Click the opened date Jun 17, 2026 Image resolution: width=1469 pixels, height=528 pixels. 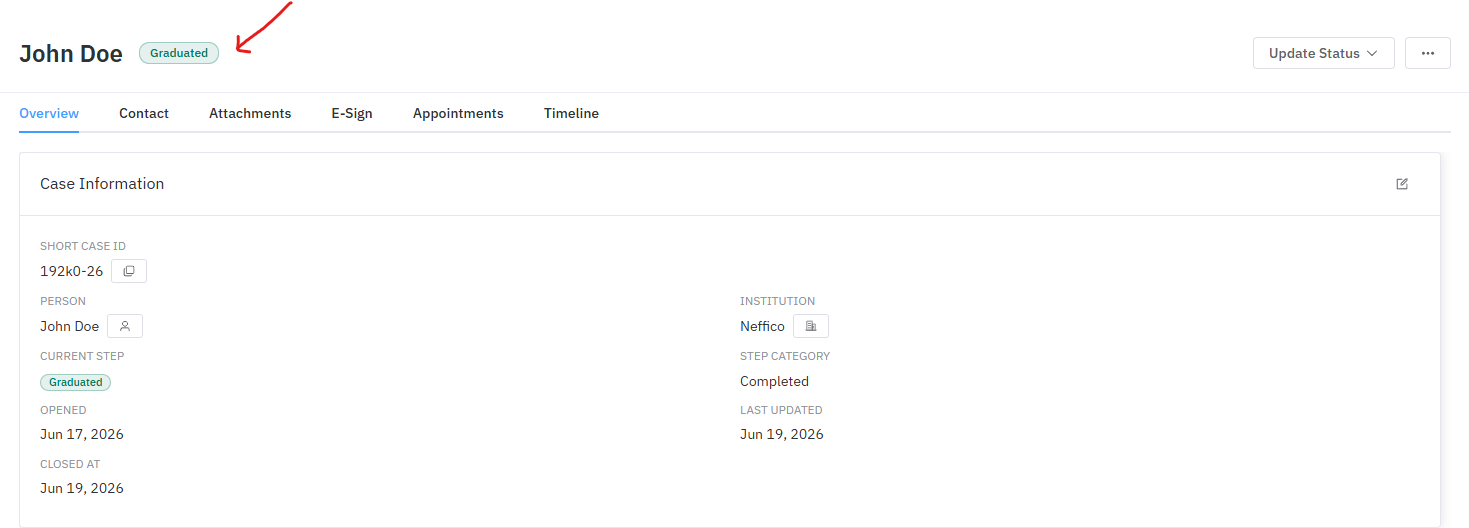pos(82,434)
